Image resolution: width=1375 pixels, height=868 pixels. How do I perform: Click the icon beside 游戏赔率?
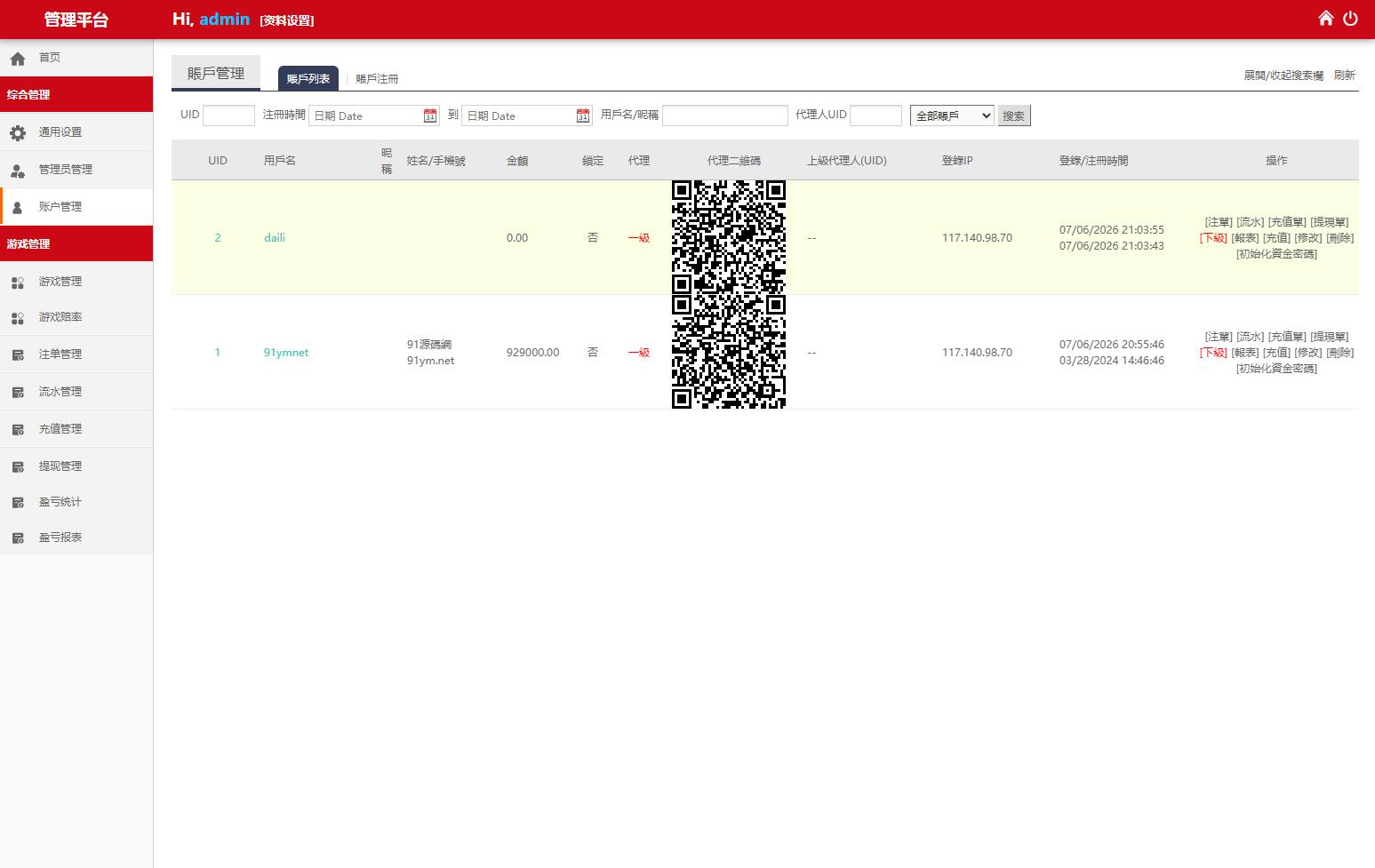coord(18,318)
